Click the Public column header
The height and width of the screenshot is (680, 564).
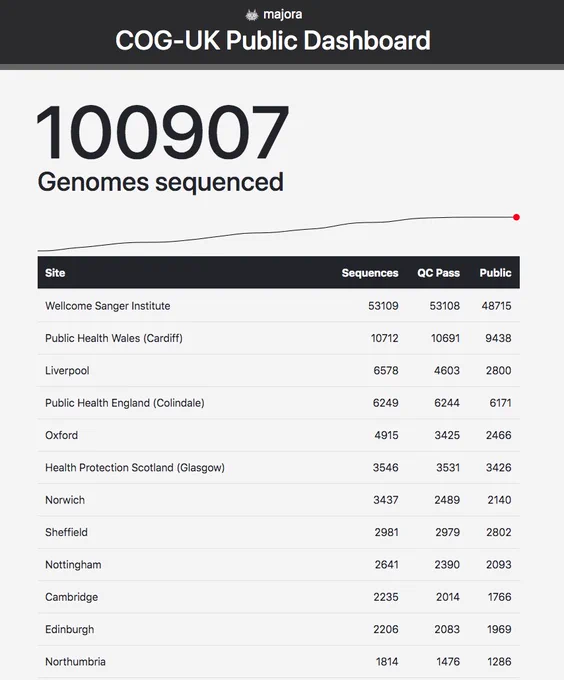[495, 273]
